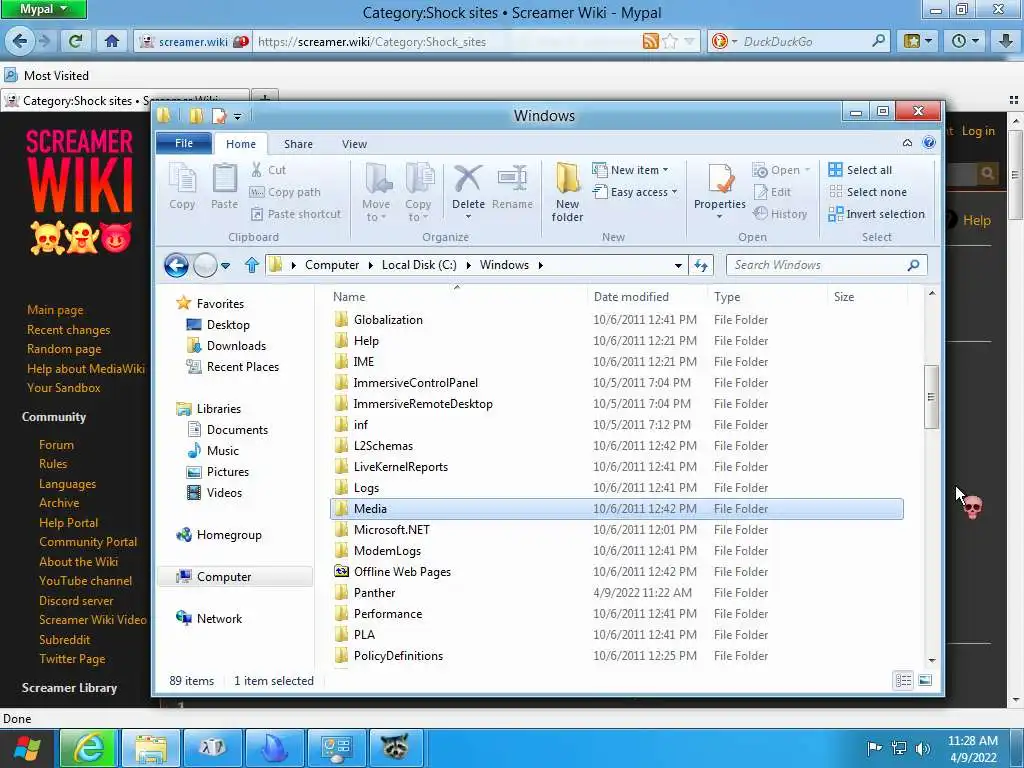The width and height of the screenshot is (1024, 768).
Task: Click Cut scissors icon
Action: click(x=257, y=170)
